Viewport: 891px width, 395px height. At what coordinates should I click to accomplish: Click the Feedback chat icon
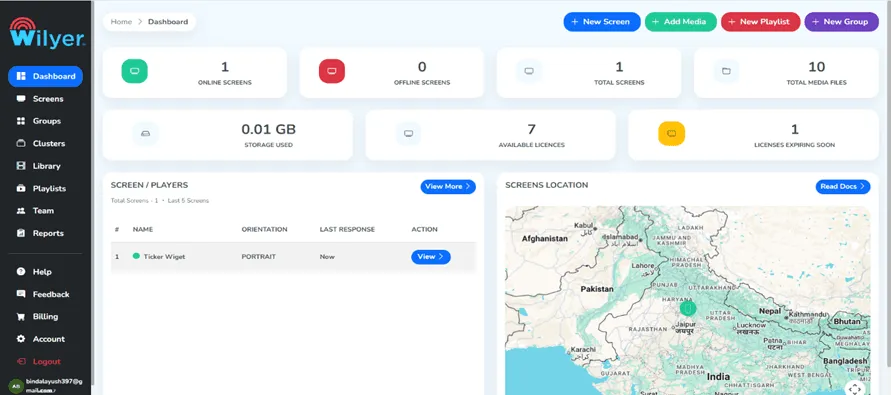[21, 294]
